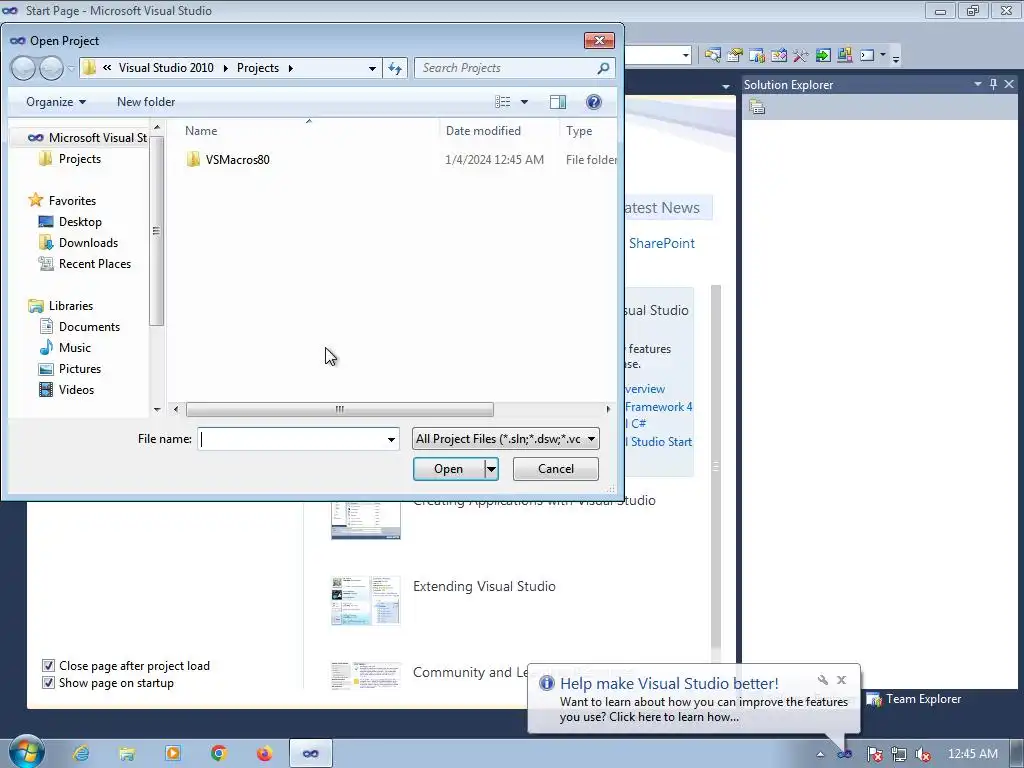Open Find in Files toolbar icon
1024x768 pixels.
click(712, 55)
